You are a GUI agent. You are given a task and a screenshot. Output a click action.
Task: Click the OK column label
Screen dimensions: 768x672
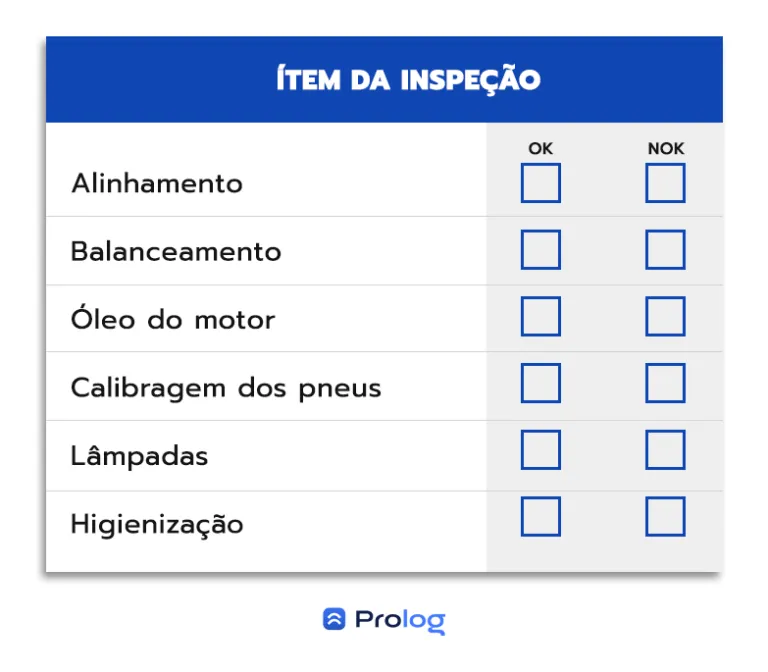[x=540, y=148]
